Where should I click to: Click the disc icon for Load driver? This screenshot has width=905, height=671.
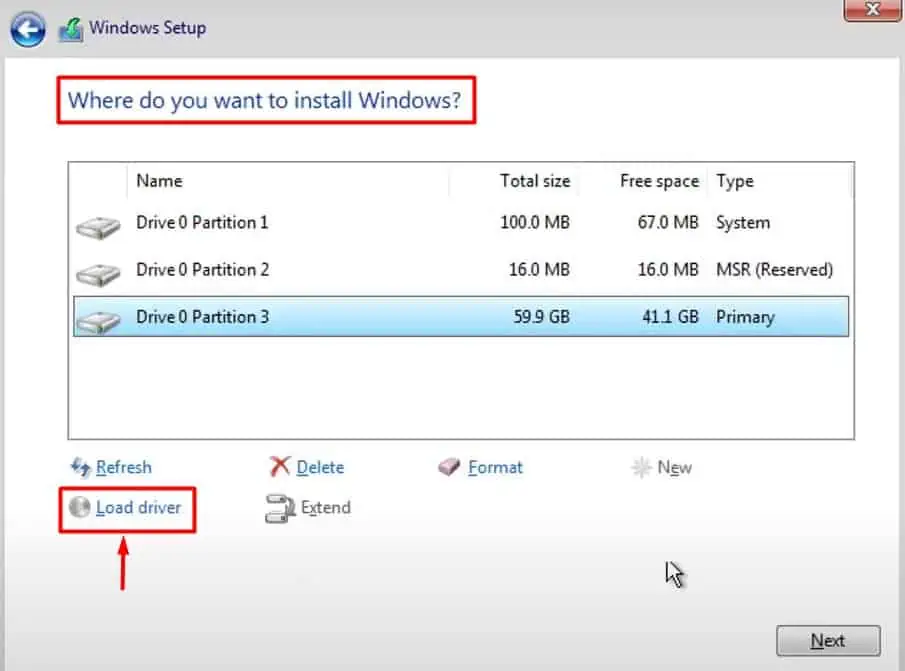point(79,507)
